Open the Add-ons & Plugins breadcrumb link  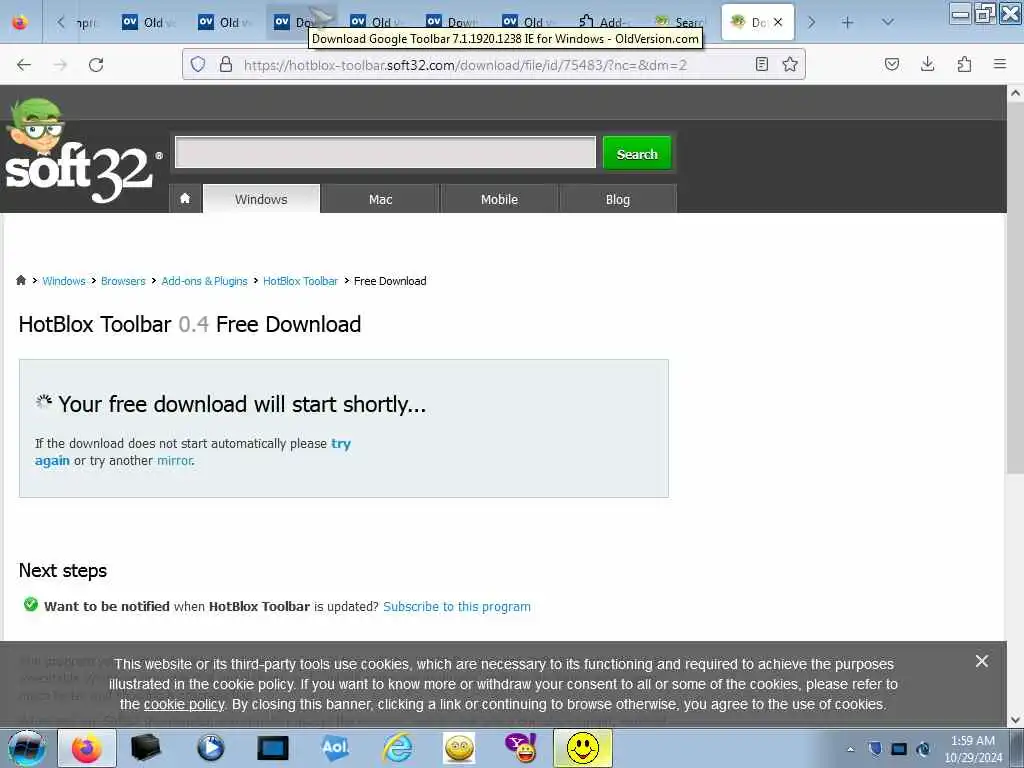[204, 281]
